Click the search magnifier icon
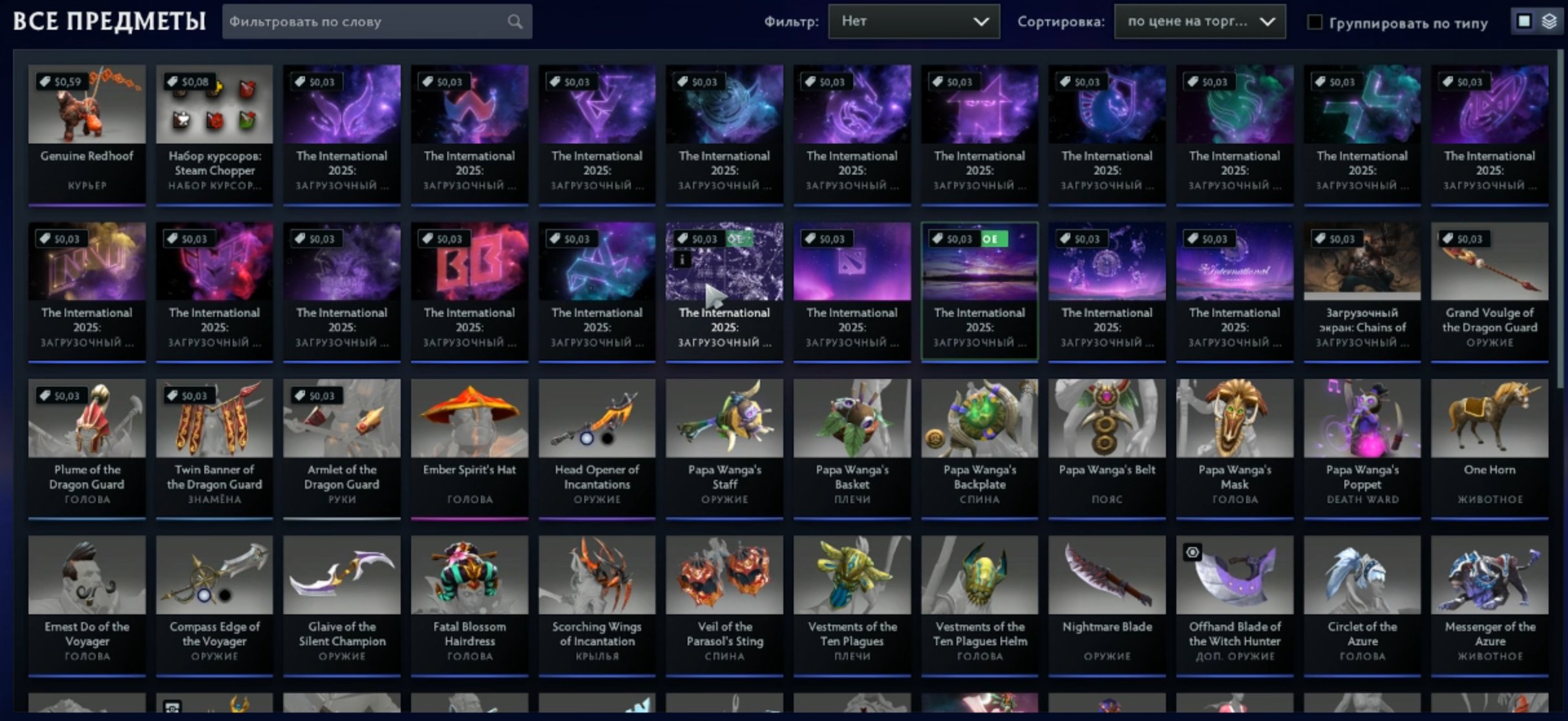 tap(514, 22)
